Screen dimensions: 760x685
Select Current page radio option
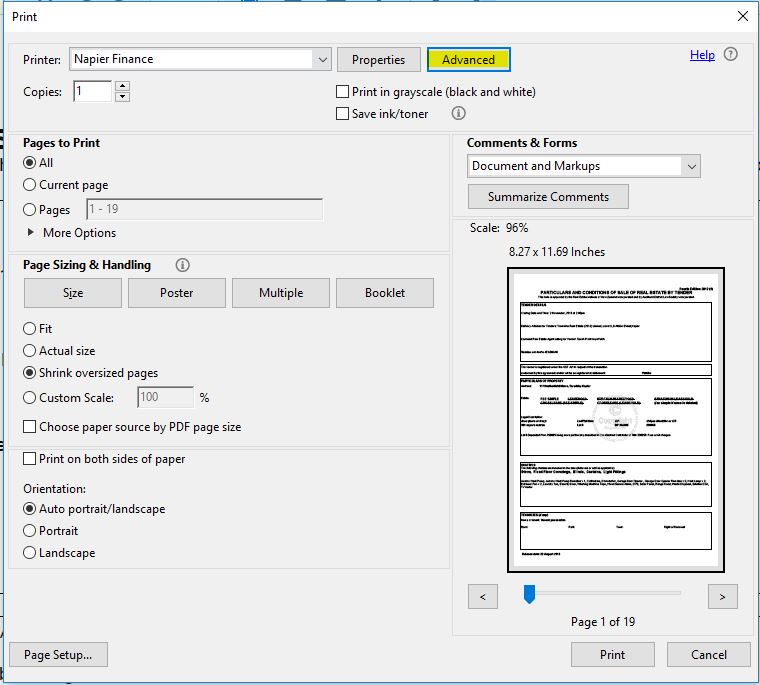[30, 185]
